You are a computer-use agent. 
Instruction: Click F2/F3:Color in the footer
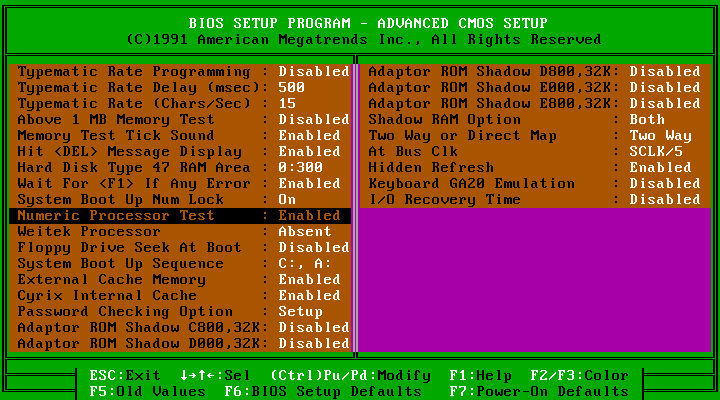(580, 376)
